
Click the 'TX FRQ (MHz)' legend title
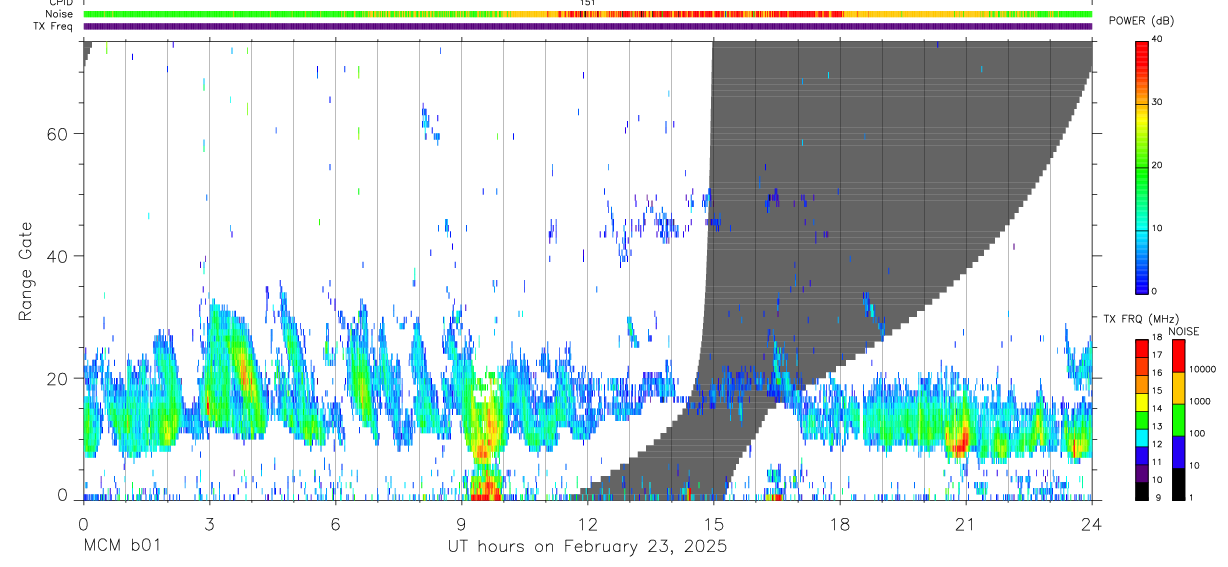(x=1142, y=318)
